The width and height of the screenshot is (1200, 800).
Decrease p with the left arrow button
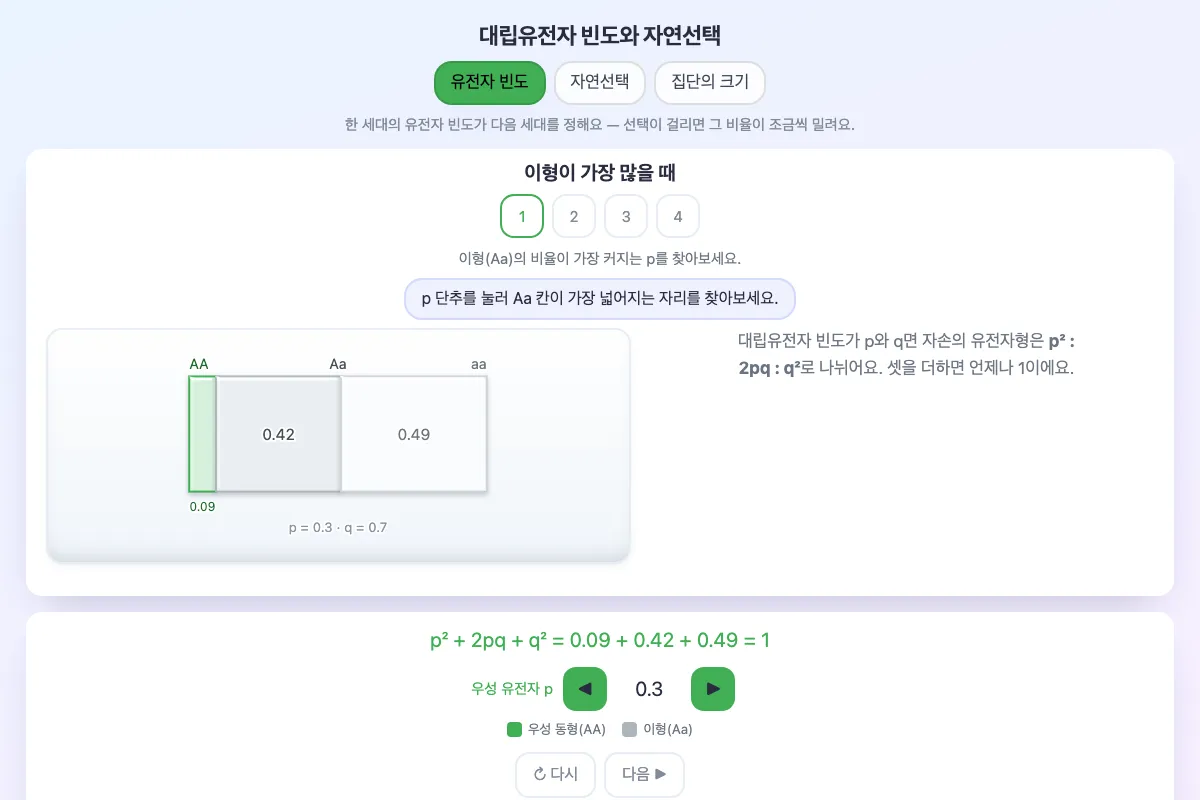click(585, 689)
